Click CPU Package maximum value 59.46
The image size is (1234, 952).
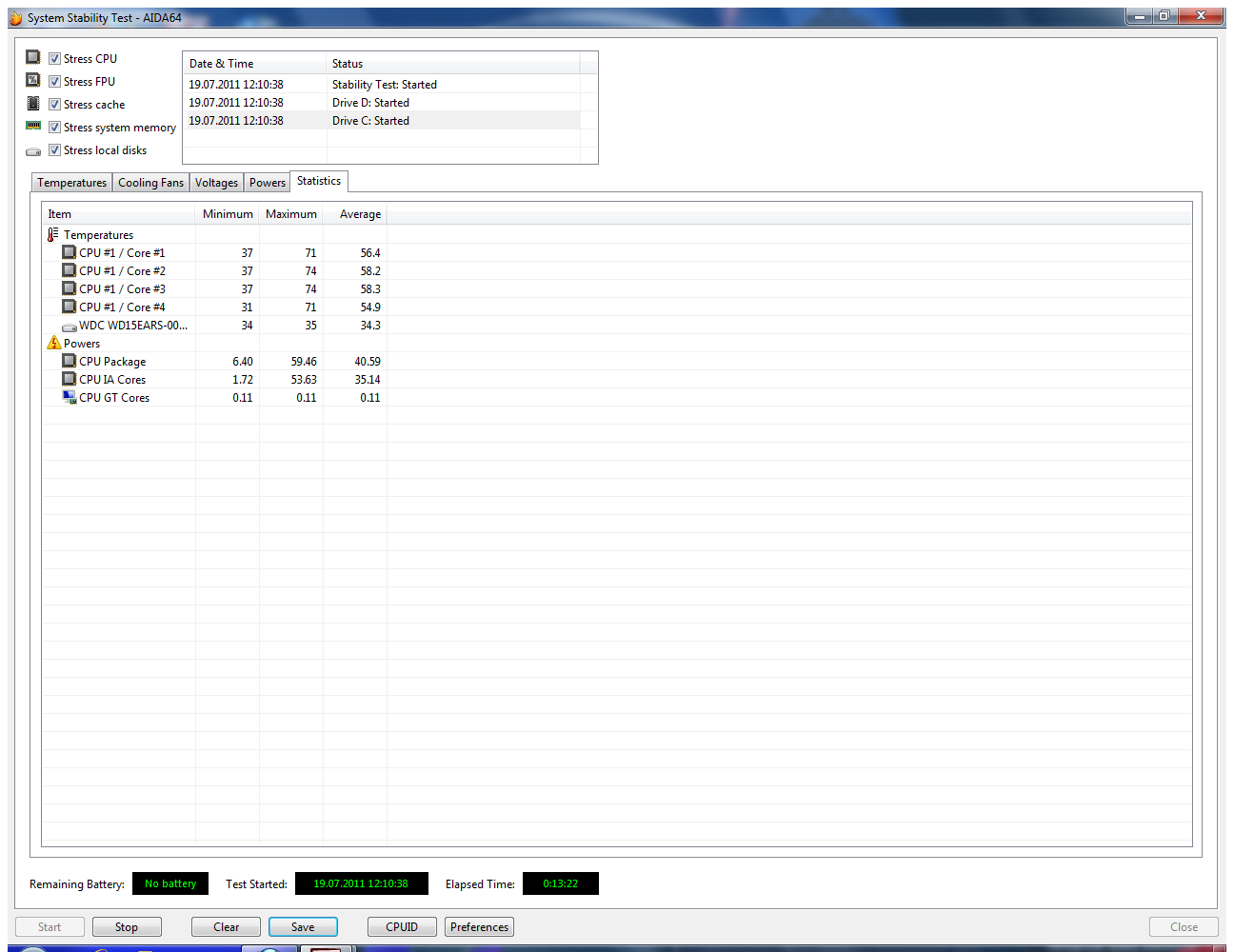(304, 362)
